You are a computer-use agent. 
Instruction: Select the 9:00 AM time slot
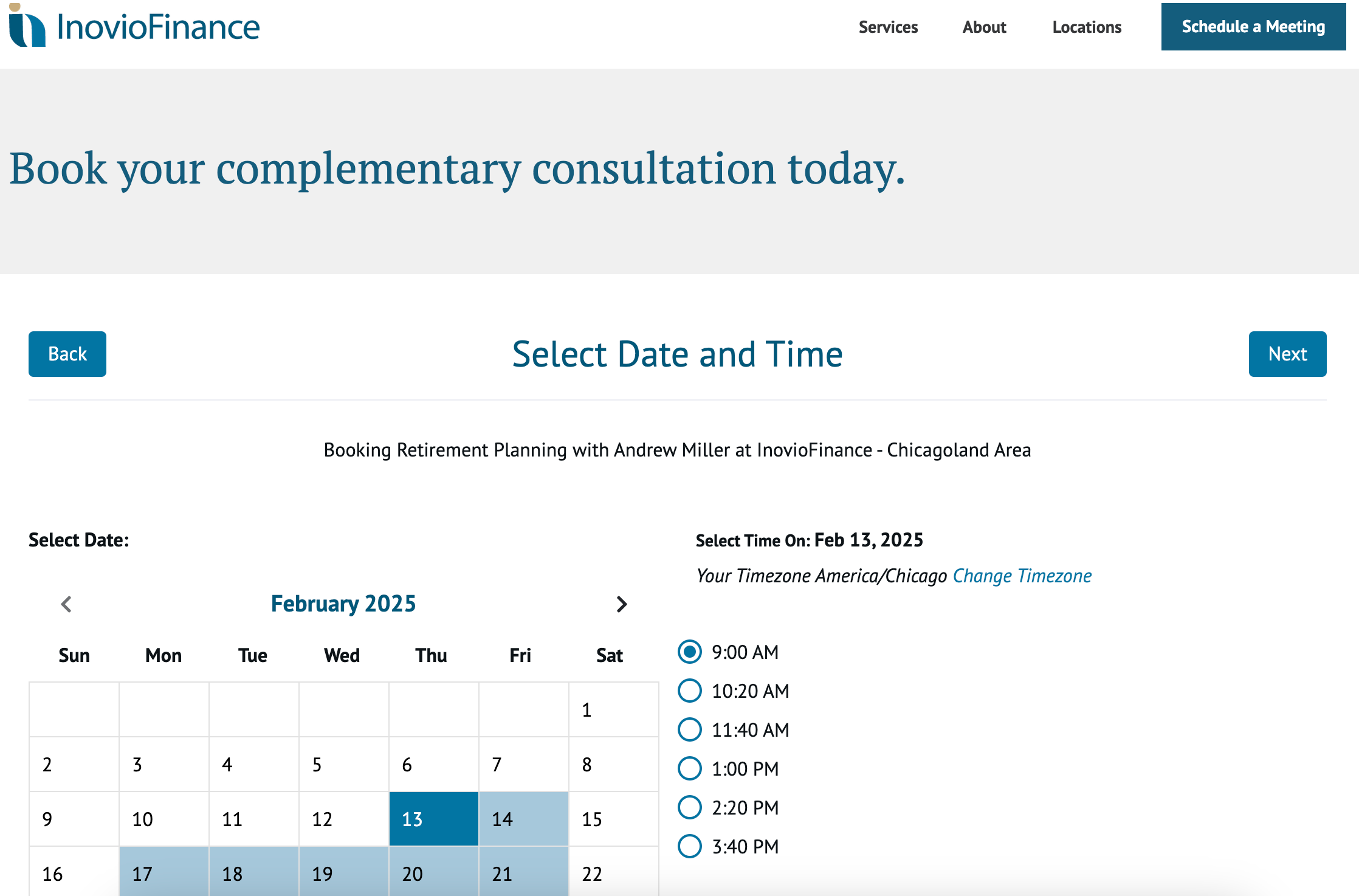point(689,652)
